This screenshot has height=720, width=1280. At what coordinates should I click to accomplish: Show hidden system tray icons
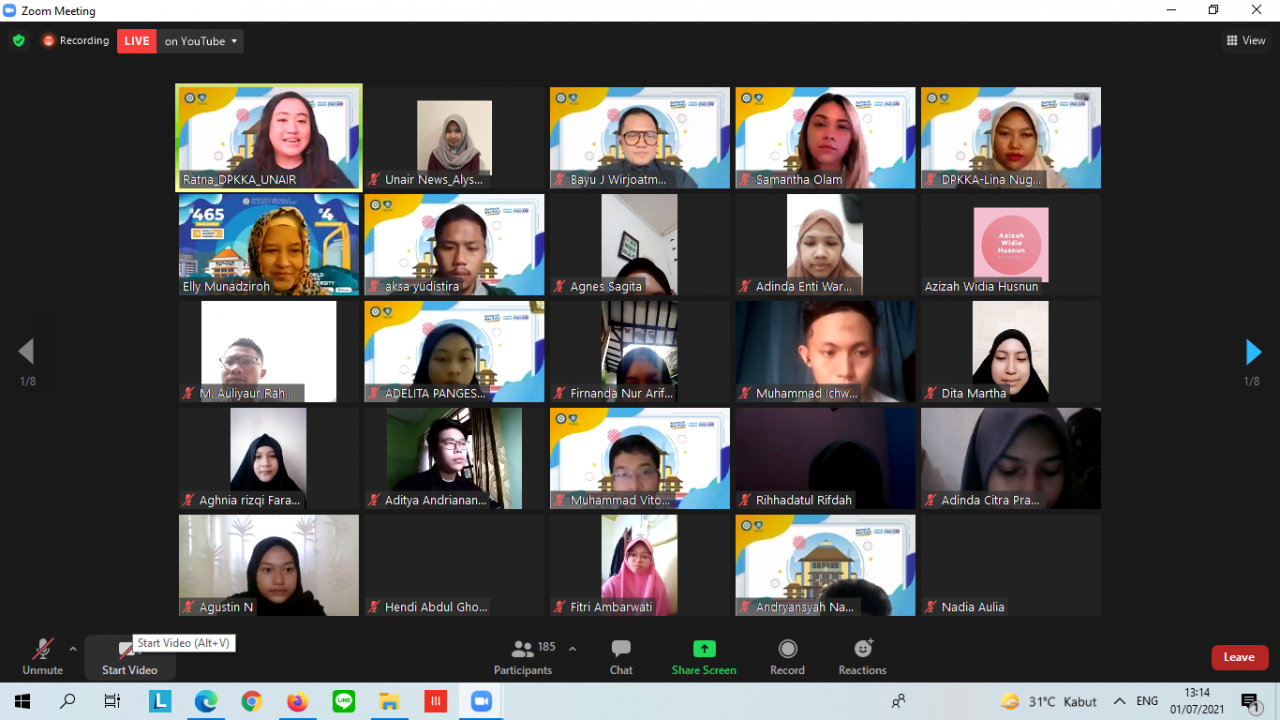[x=1119, y=702]
